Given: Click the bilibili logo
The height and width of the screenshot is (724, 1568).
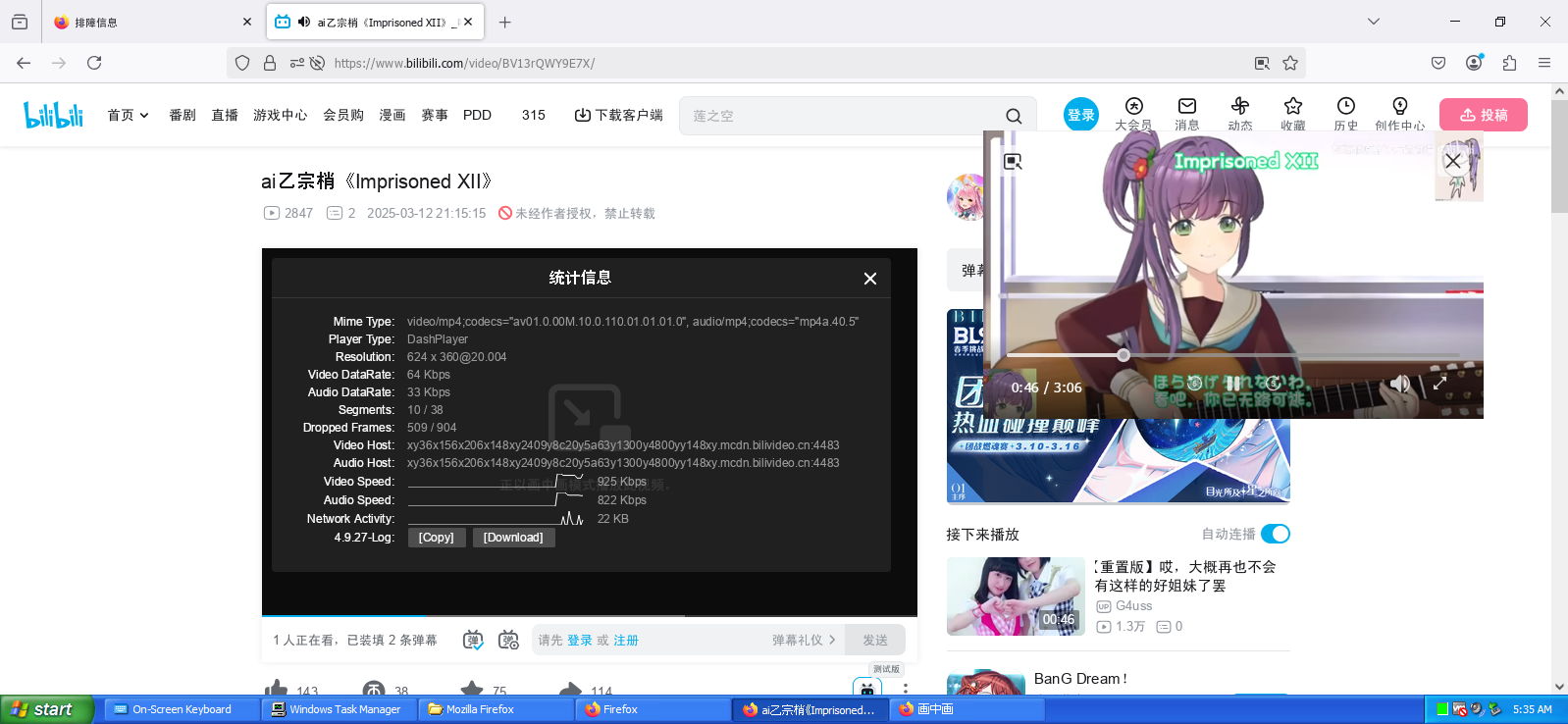Looking at the screenshot, I should pos(54,115).
